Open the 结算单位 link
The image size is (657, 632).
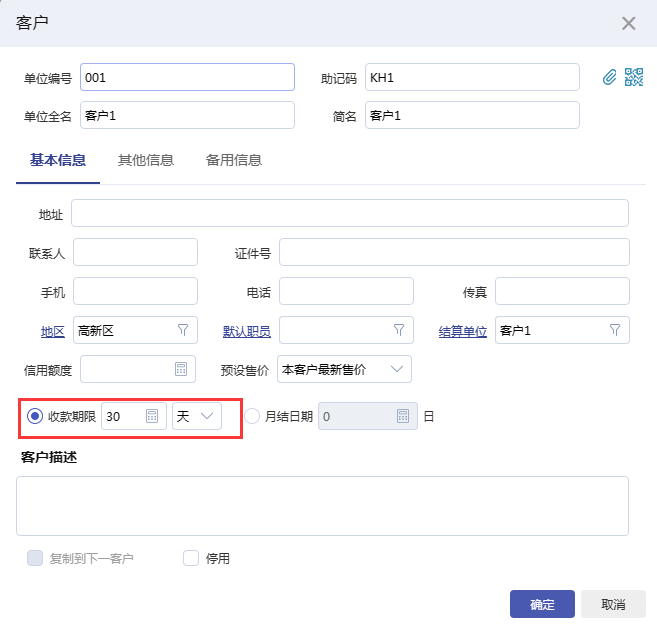[x=462, y=331]
